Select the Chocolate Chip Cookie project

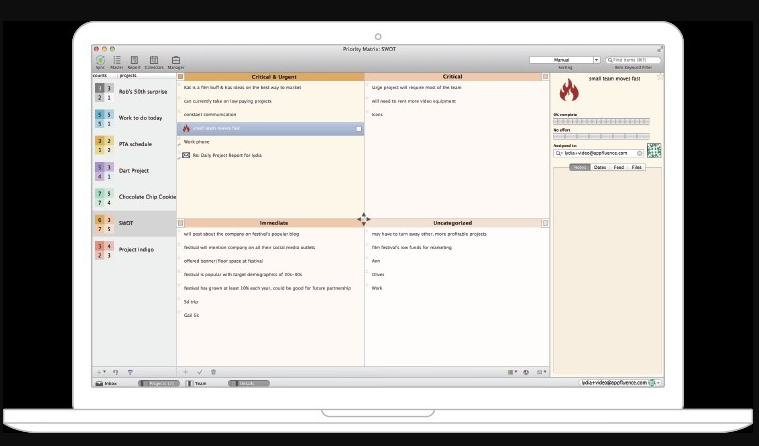tap(147, 197)
